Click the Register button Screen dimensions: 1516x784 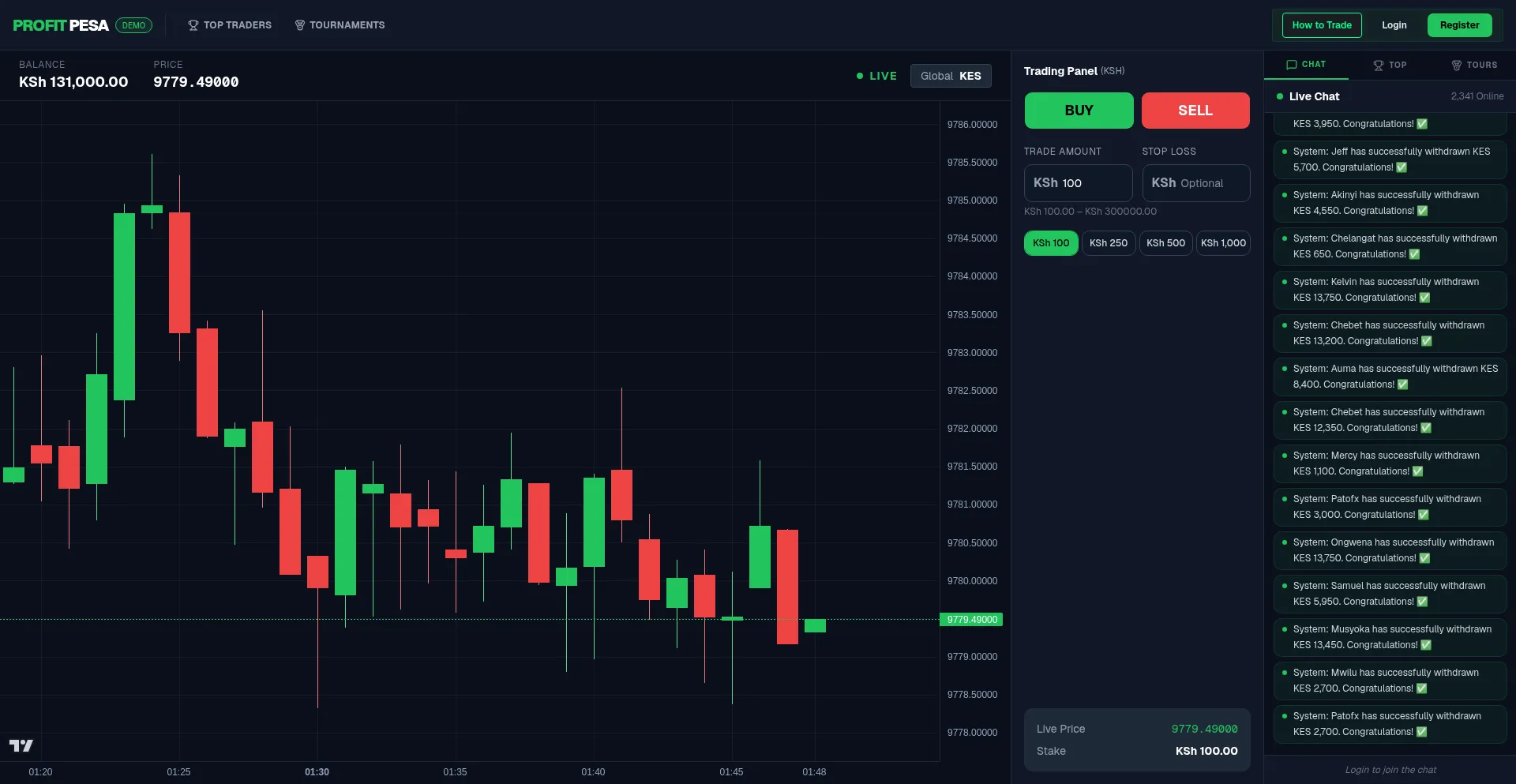[1460, 25]
